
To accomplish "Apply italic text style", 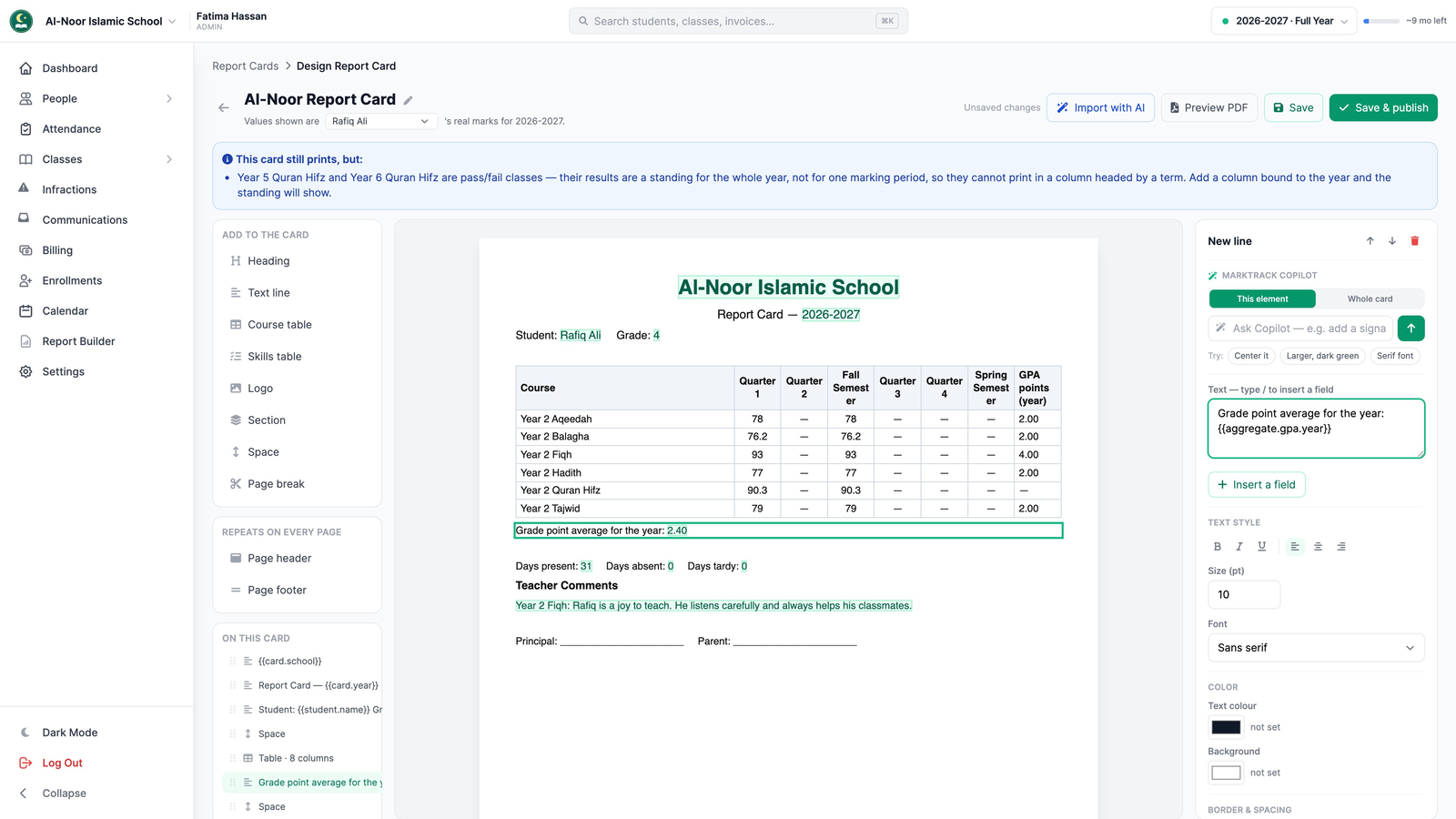I will (1239, 547).
